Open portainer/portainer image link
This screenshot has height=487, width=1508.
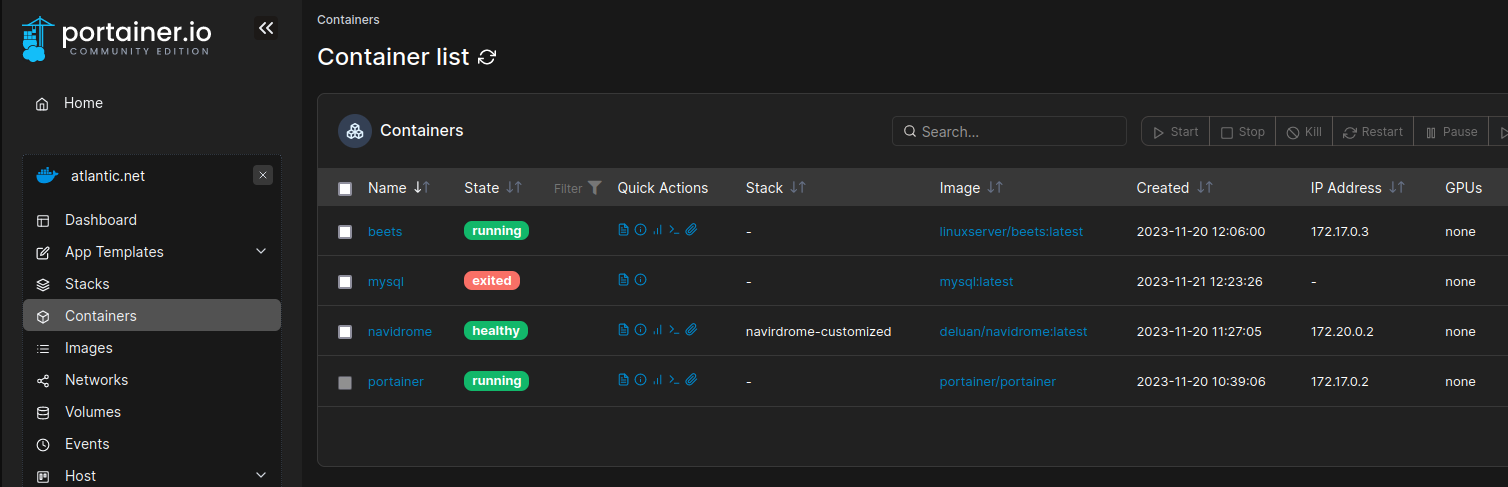(998, 381)
